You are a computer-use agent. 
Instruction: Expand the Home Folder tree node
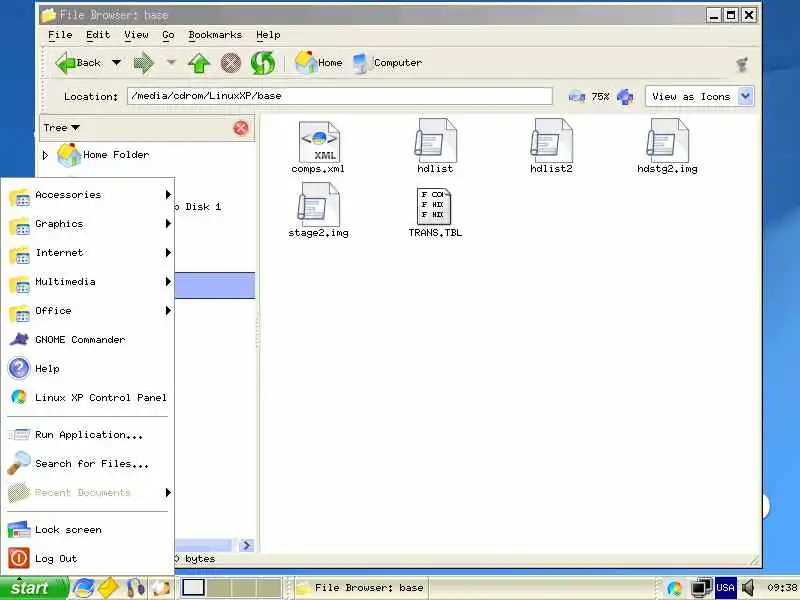click(45, 155)
